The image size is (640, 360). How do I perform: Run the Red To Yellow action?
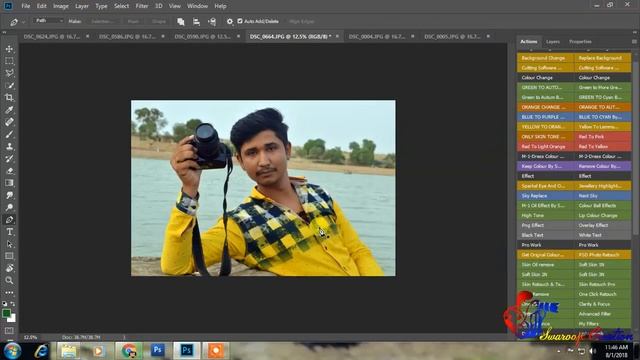(x=602, y=147)
